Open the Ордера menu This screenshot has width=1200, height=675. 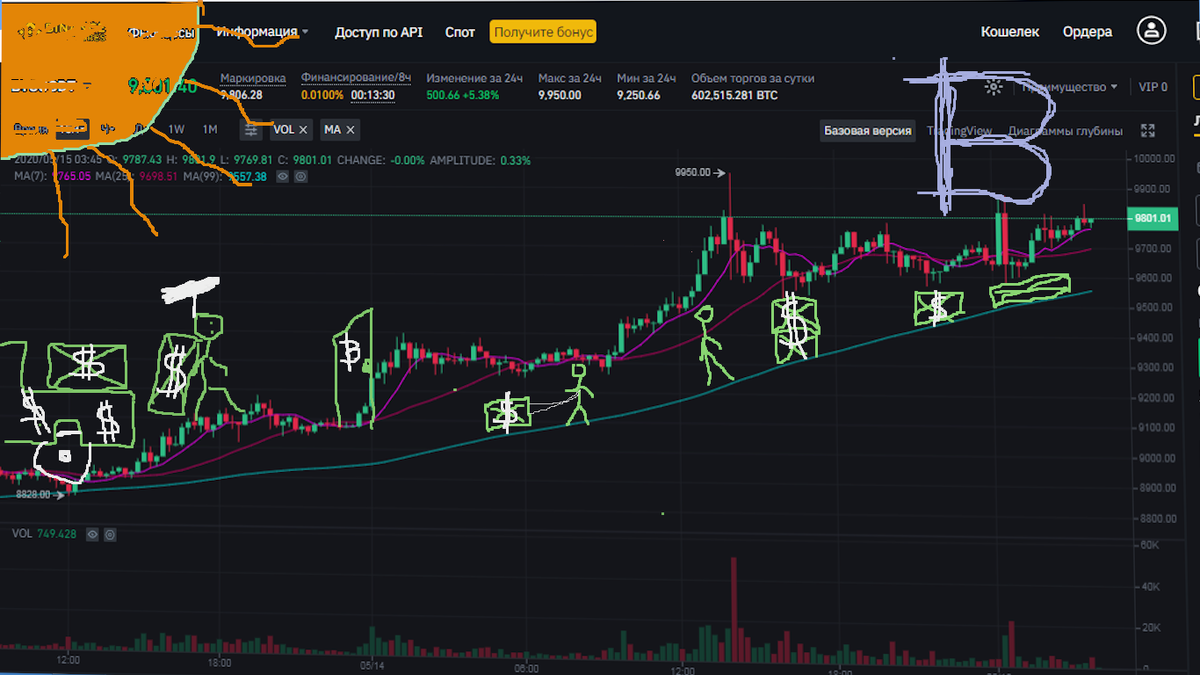[x=1087, y=32]
